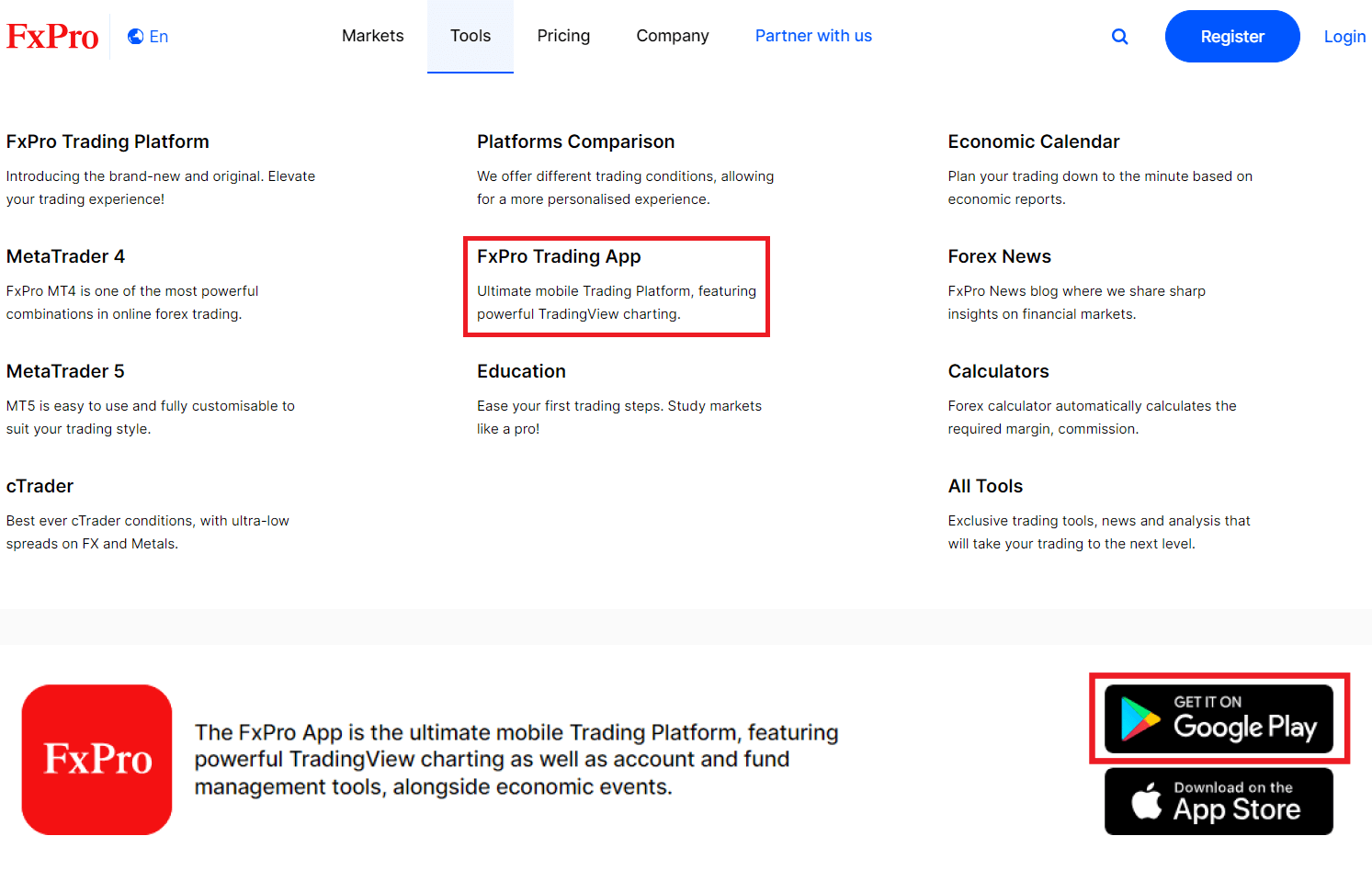
Task: Open the Economic Calendar tool
Action: 1033,141
